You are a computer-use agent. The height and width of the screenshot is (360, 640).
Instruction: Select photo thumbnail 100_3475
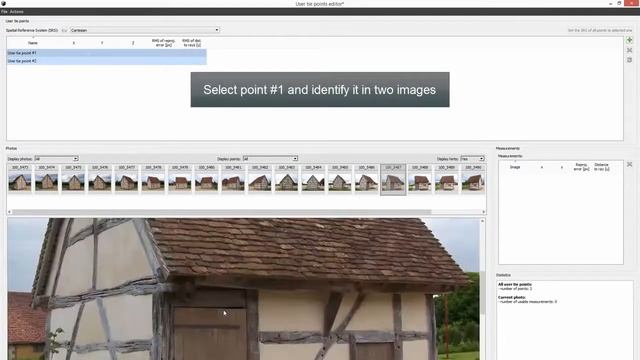pyautogui.click(x=73, y=179)
